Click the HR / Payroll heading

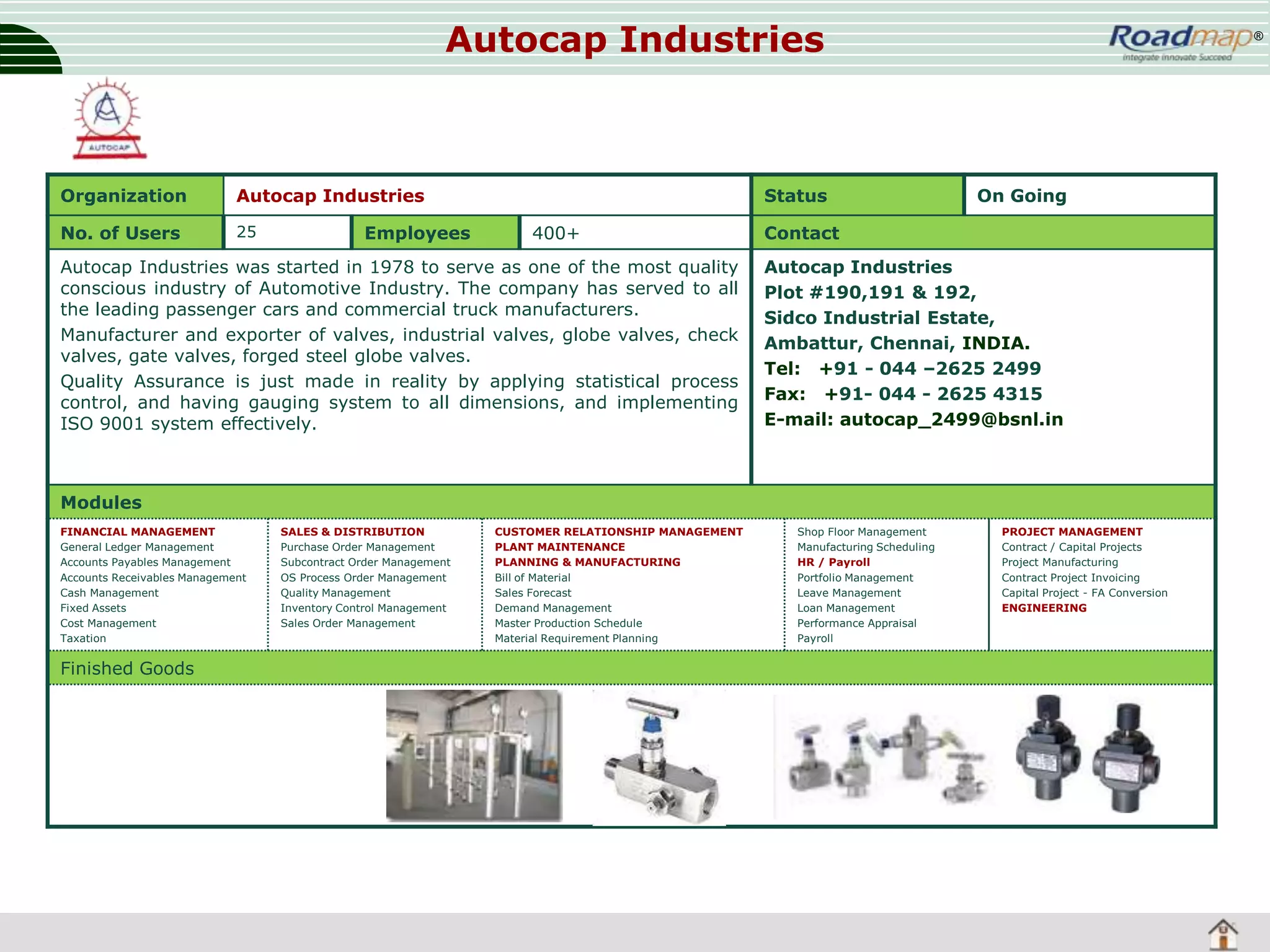click(833, 562)
